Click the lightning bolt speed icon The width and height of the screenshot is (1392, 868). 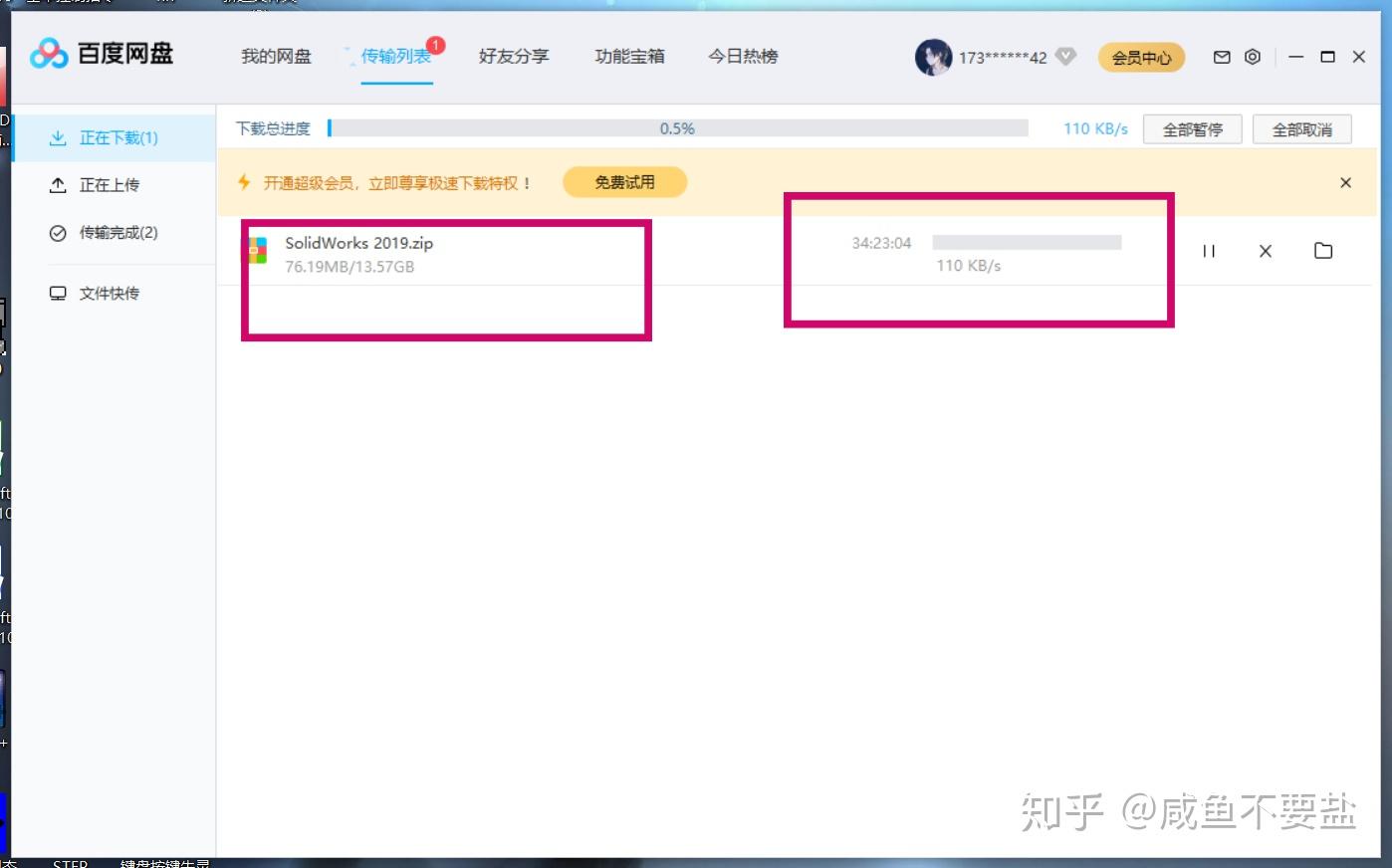[x=244, y=182]
